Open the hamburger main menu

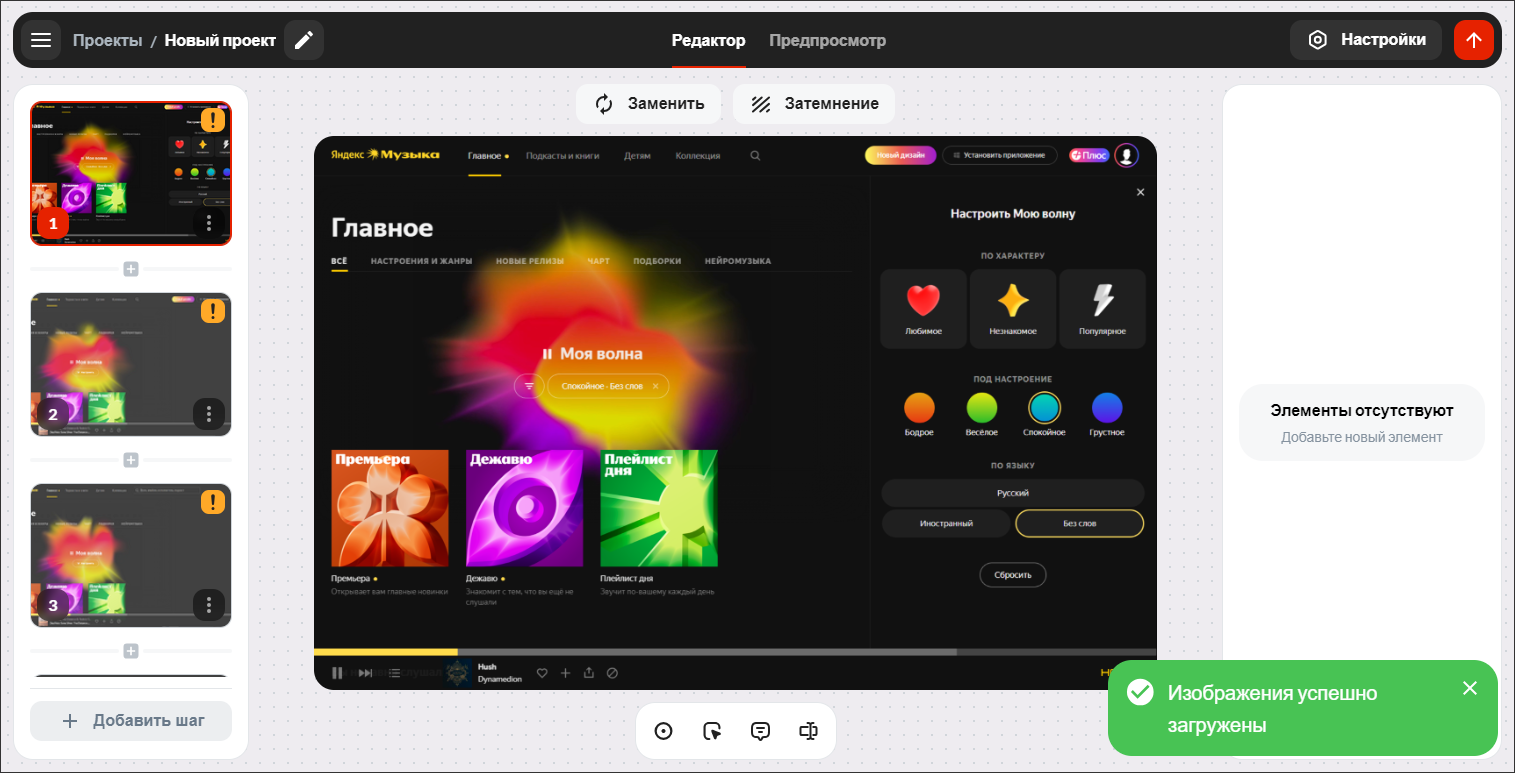41,40
